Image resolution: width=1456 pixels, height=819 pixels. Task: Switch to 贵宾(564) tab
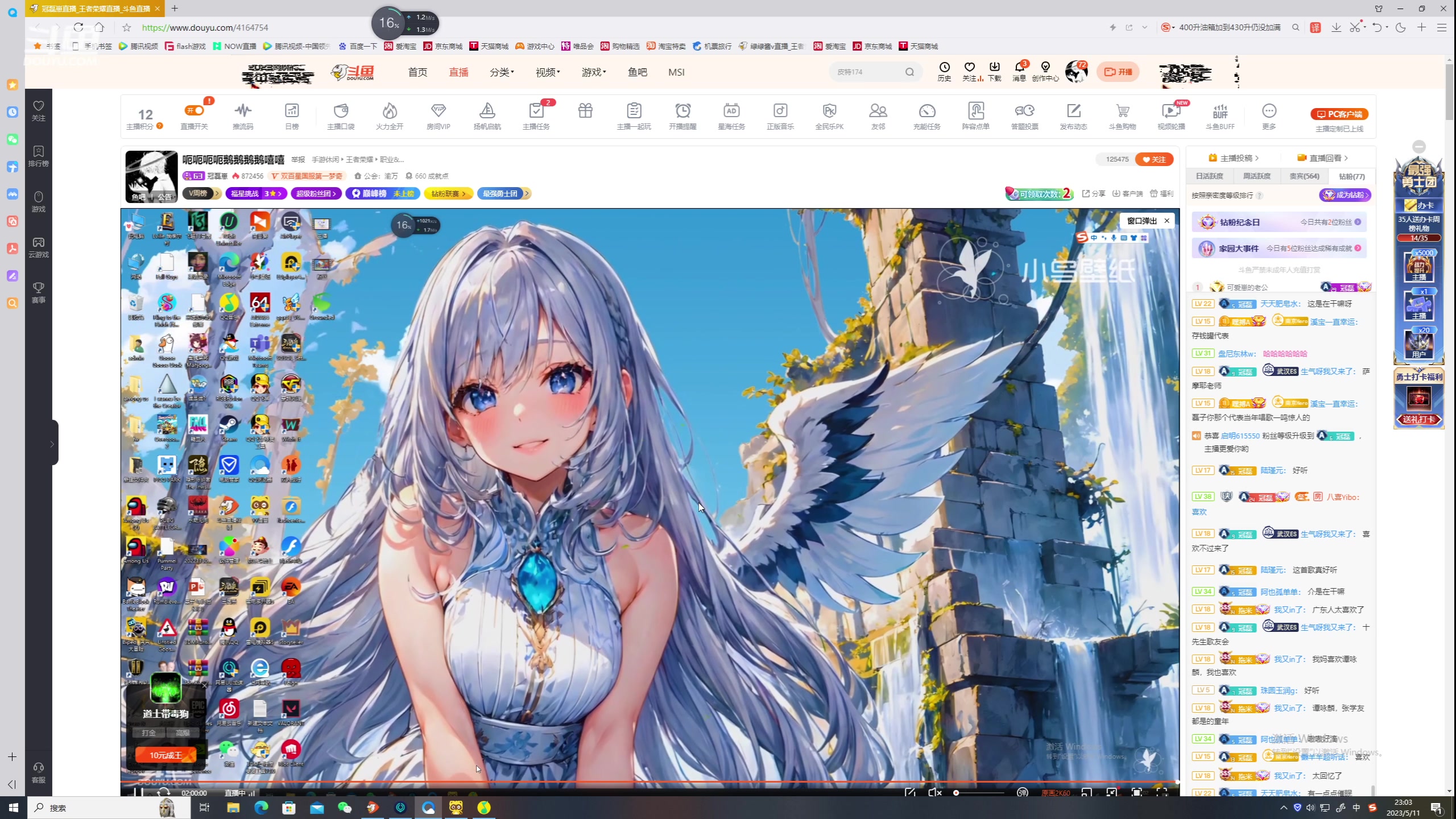[1304, 176]
